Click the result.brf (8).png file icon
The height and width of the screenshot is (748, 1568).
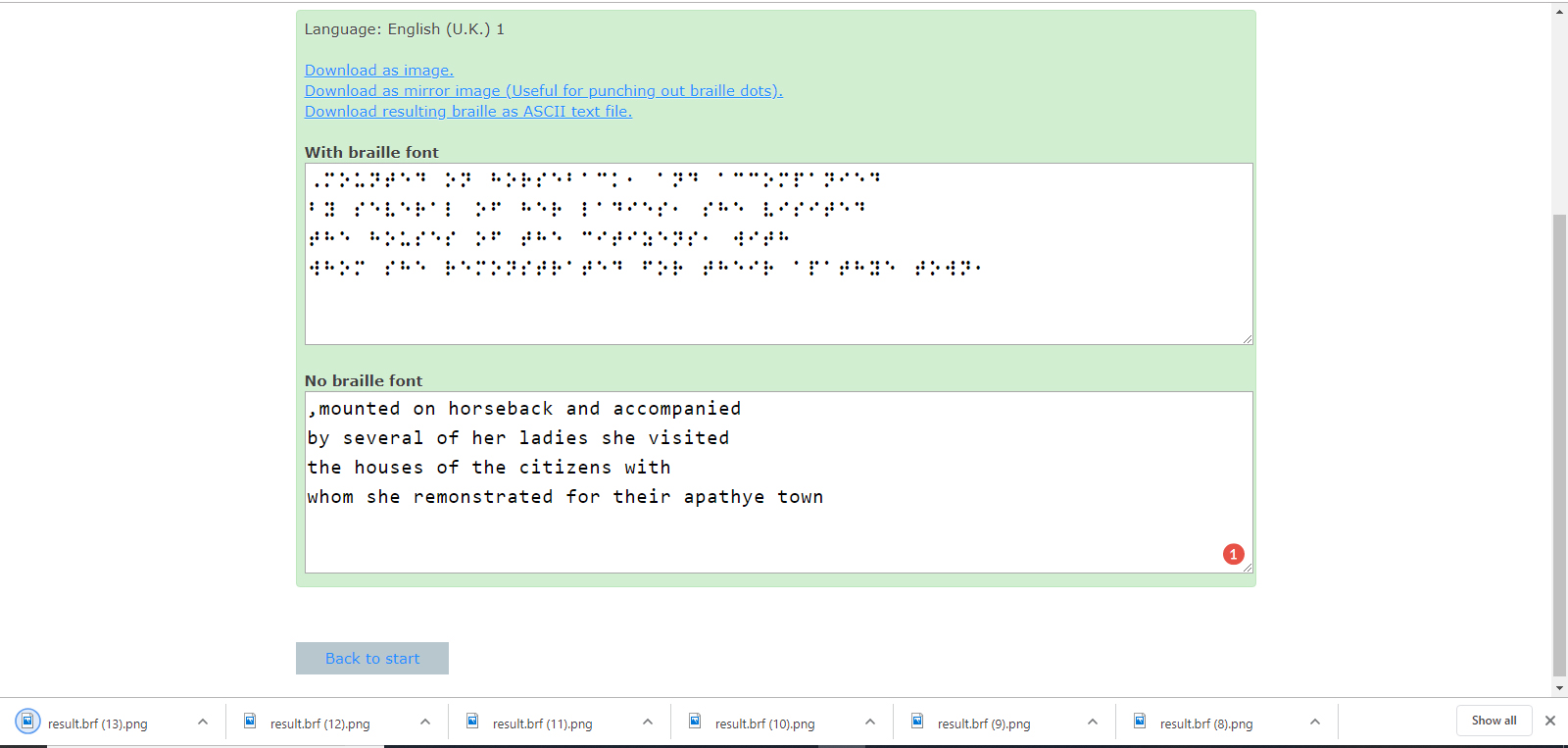click(1140, 722)
